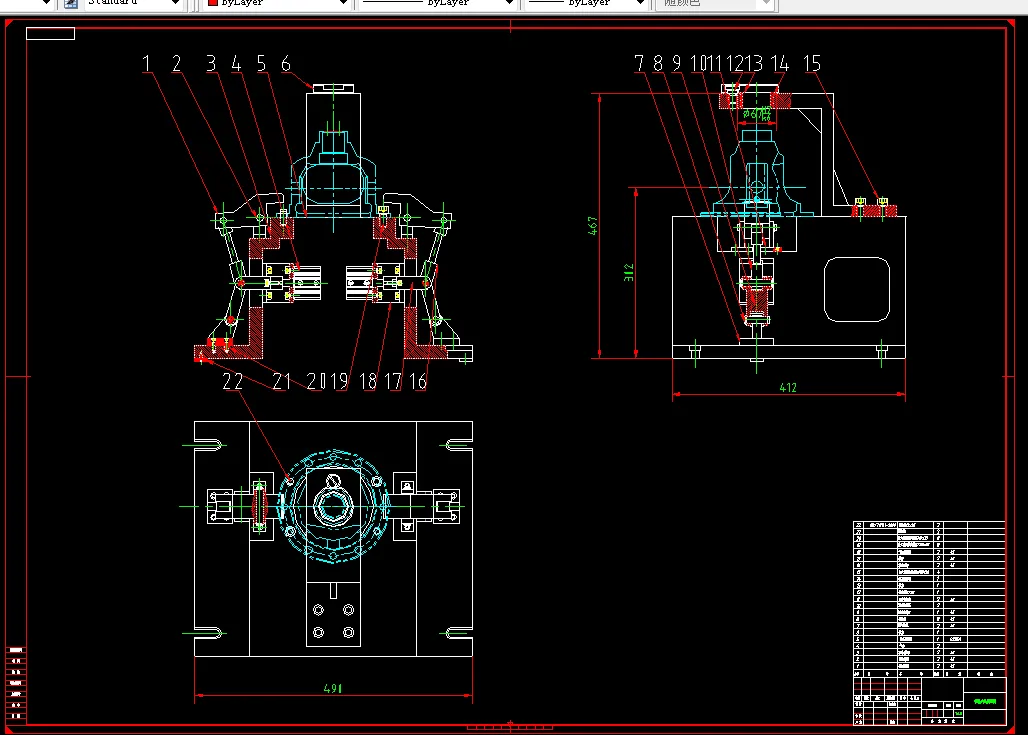The image size is (1028, 735).
Task: Select balloon number 6 label
Action: (x=286, y=64)
